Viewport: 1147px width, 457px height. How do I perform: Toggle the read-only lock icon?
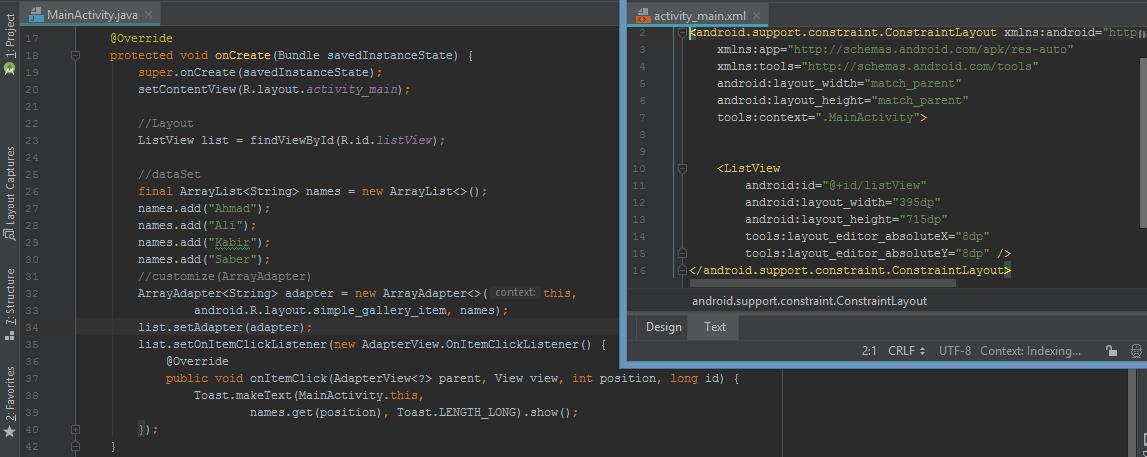point(1111,351)
